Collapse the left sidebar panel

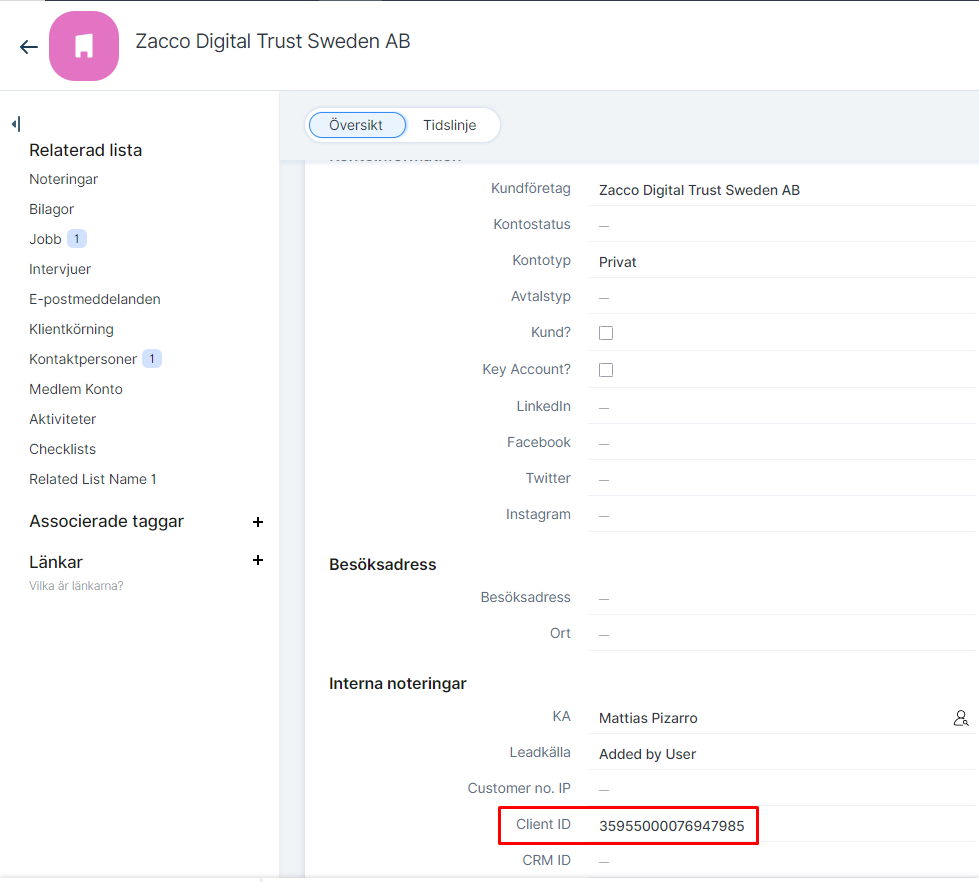click(15, 124)
